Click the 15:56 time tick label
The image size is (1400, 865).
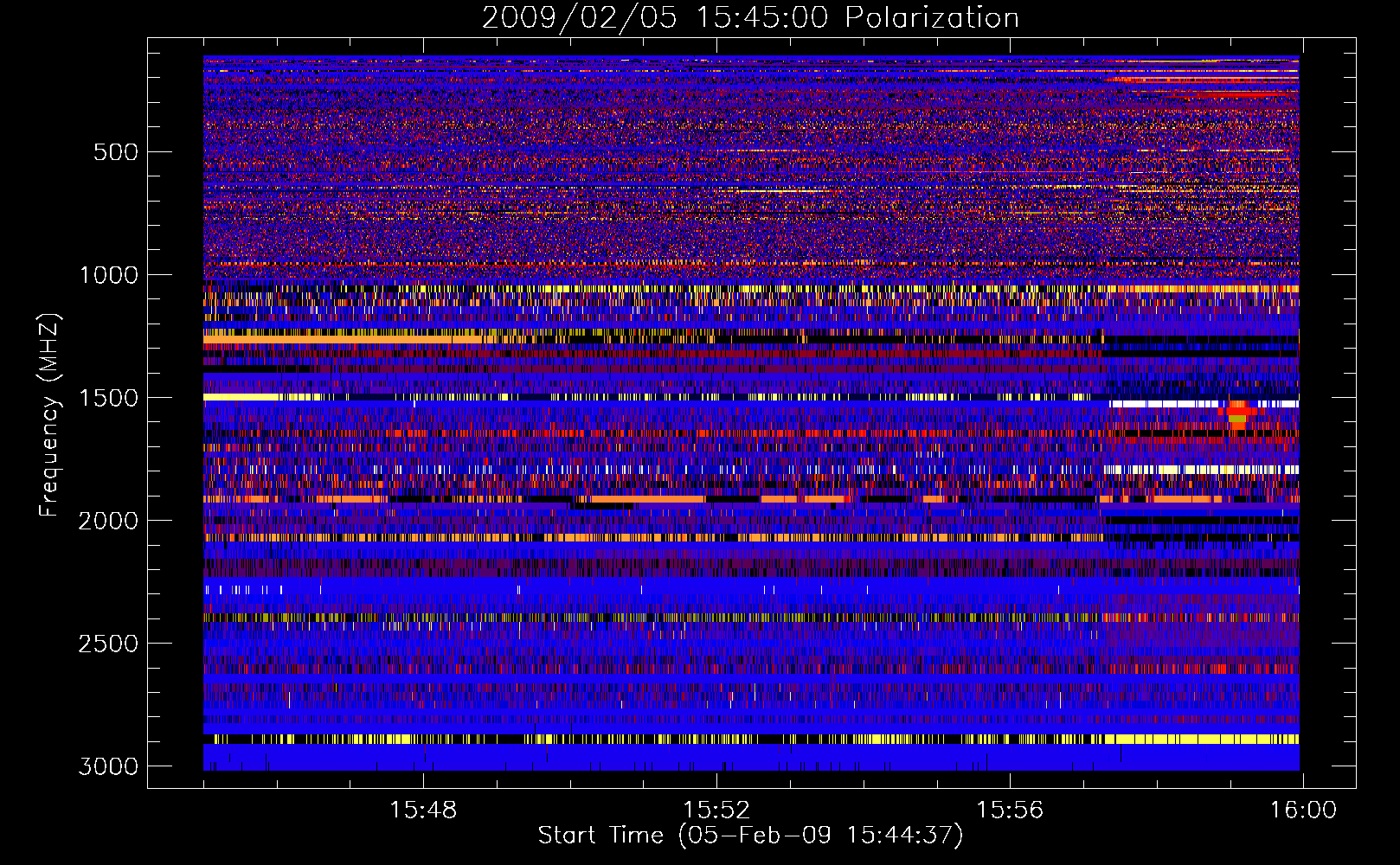tap(1010, 811)
